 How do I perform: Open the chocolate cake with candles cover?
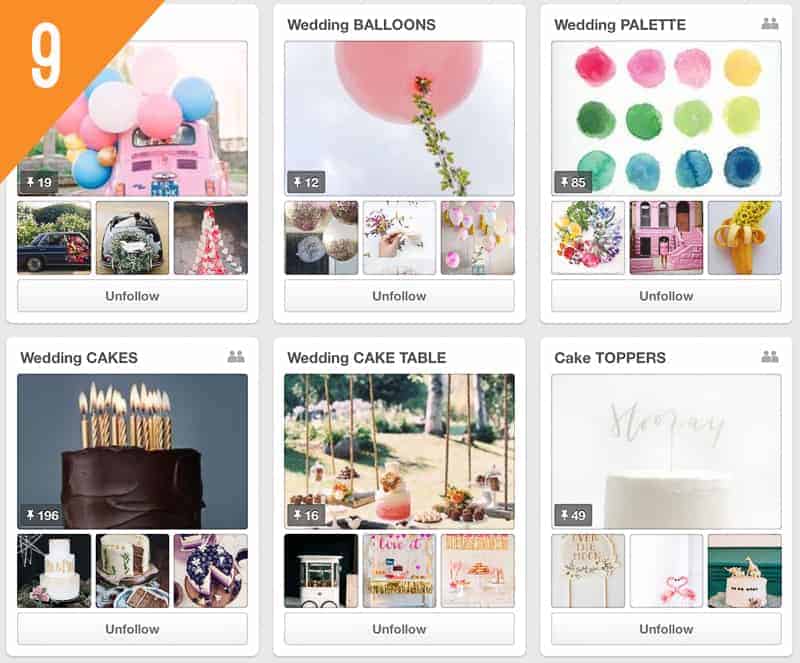click(x=132, y=451)
